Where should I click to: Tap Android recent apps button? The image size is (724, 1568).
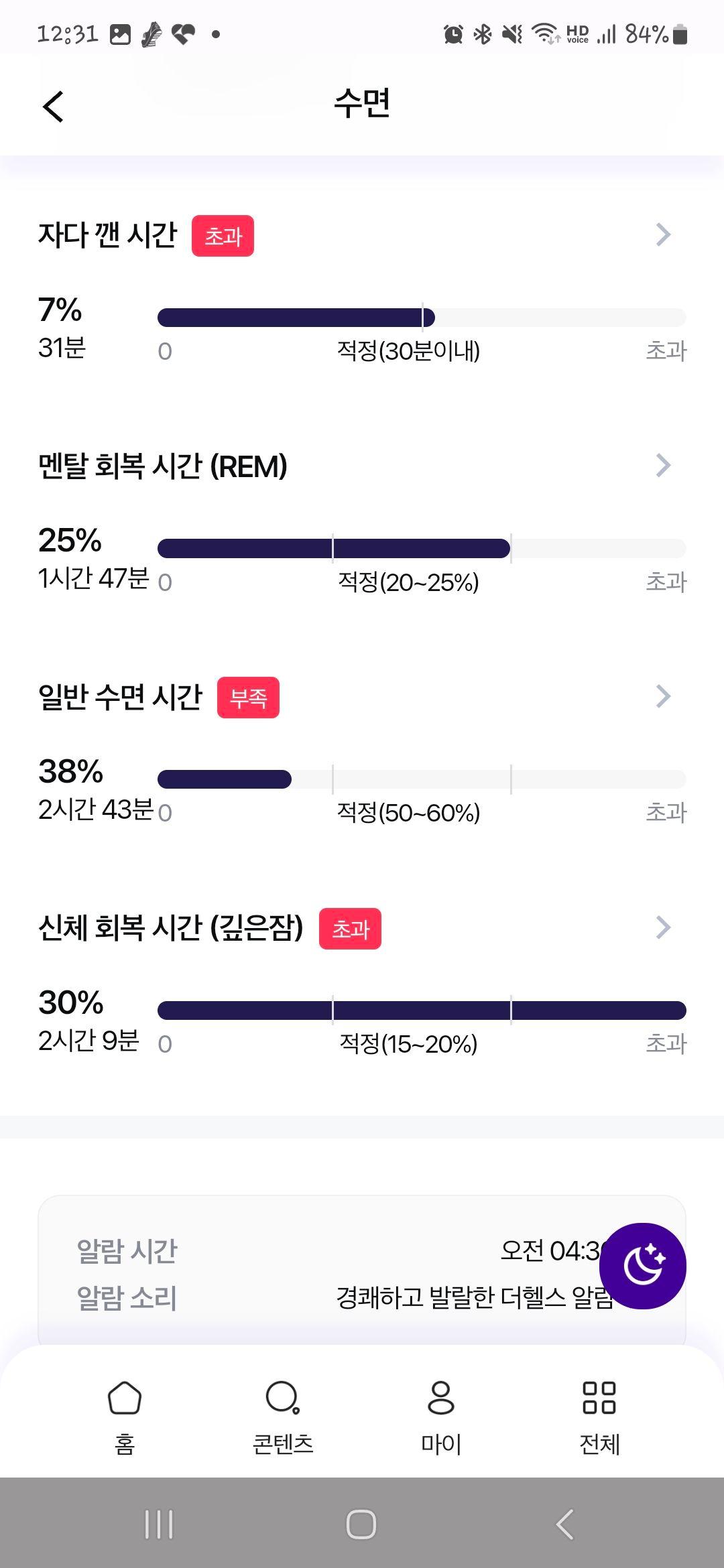(x=159, y=1524)
